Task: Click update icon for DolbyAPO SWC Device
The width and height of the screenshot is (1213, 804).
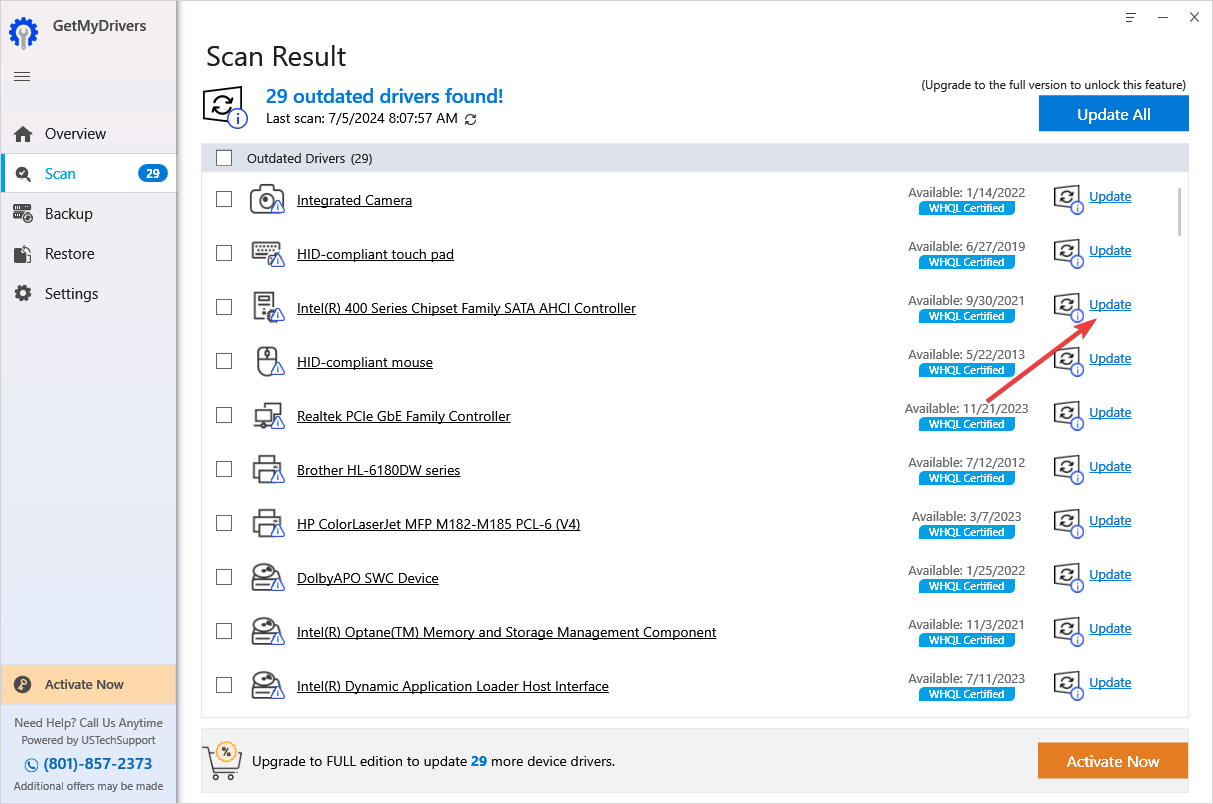Action: tap(1069, 577)
